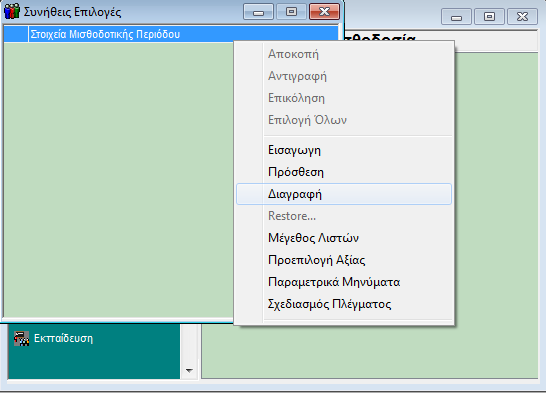Close the background Μισθοδοσία window
546x393 pixels.
click(x=522, y=17)
